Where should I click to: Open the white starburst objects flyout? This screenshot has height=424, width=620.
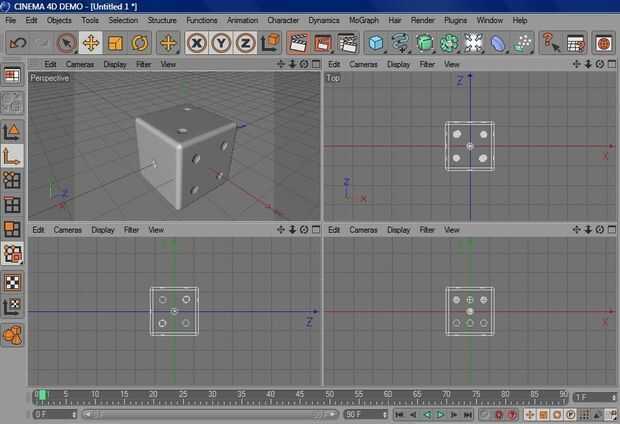[x=473, y=43]
